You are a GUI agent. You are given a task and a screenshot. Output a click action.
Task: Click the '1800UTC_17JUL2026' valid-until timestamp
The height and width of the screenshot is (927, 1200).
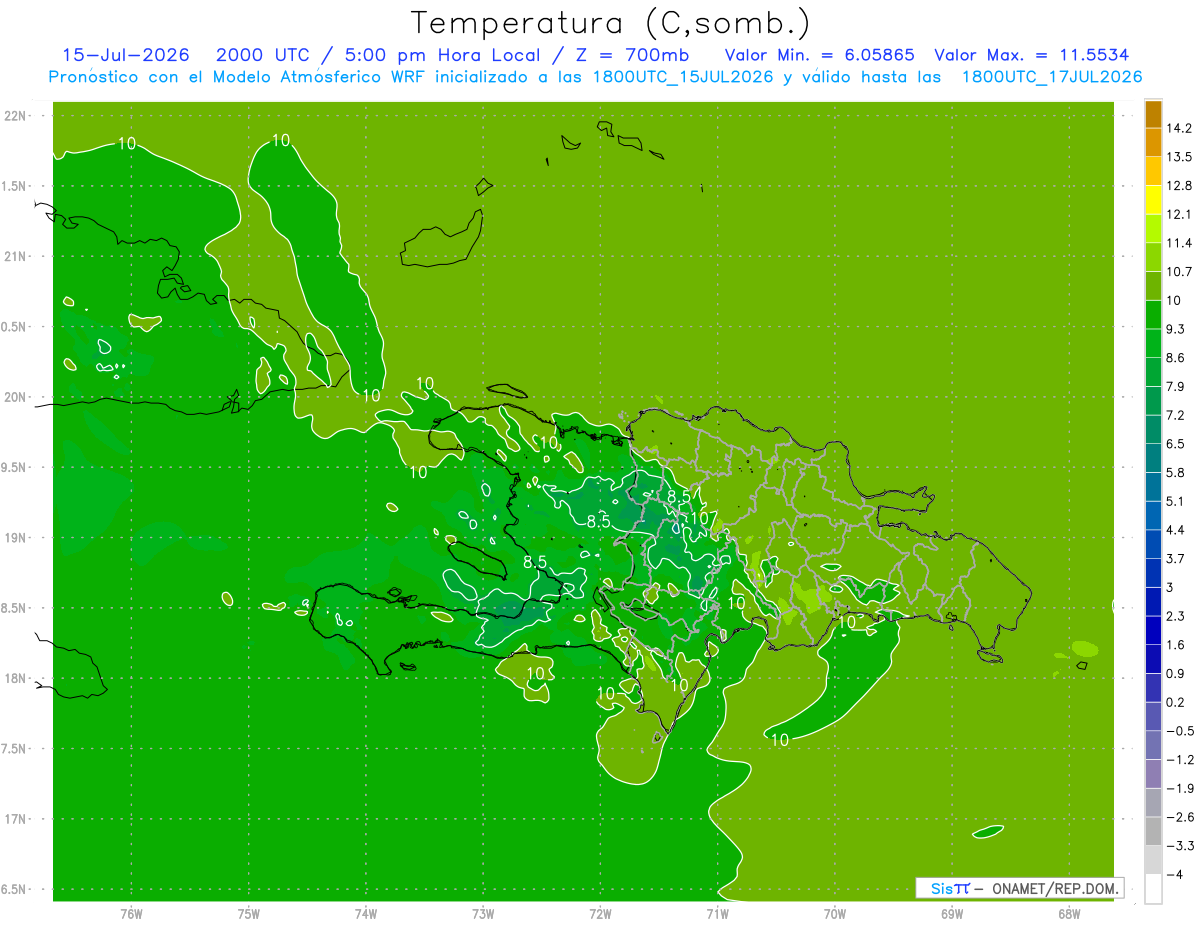[x=1052, y=77]
